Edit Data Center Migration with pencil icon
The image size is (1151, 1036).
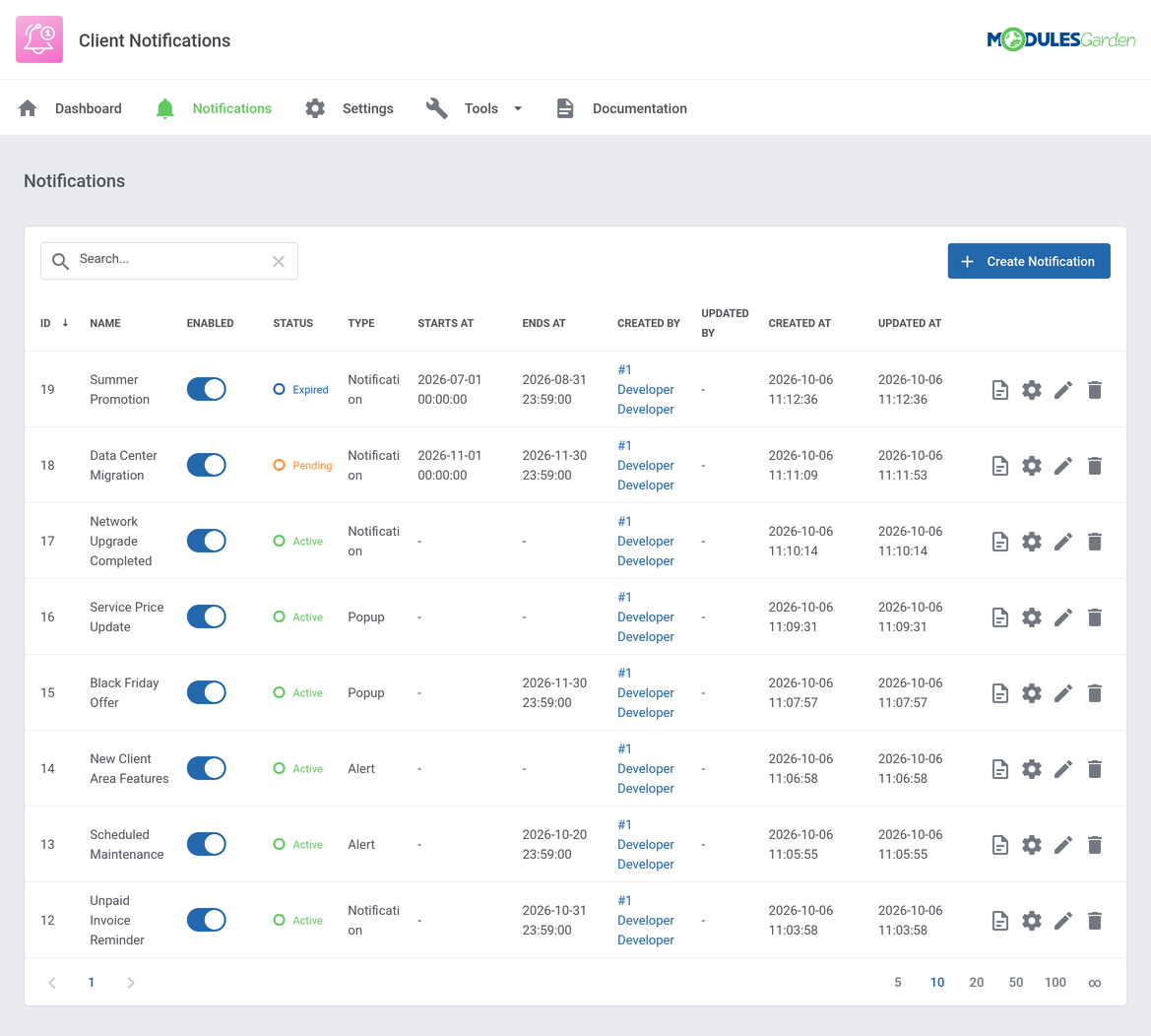[1063, 466]
